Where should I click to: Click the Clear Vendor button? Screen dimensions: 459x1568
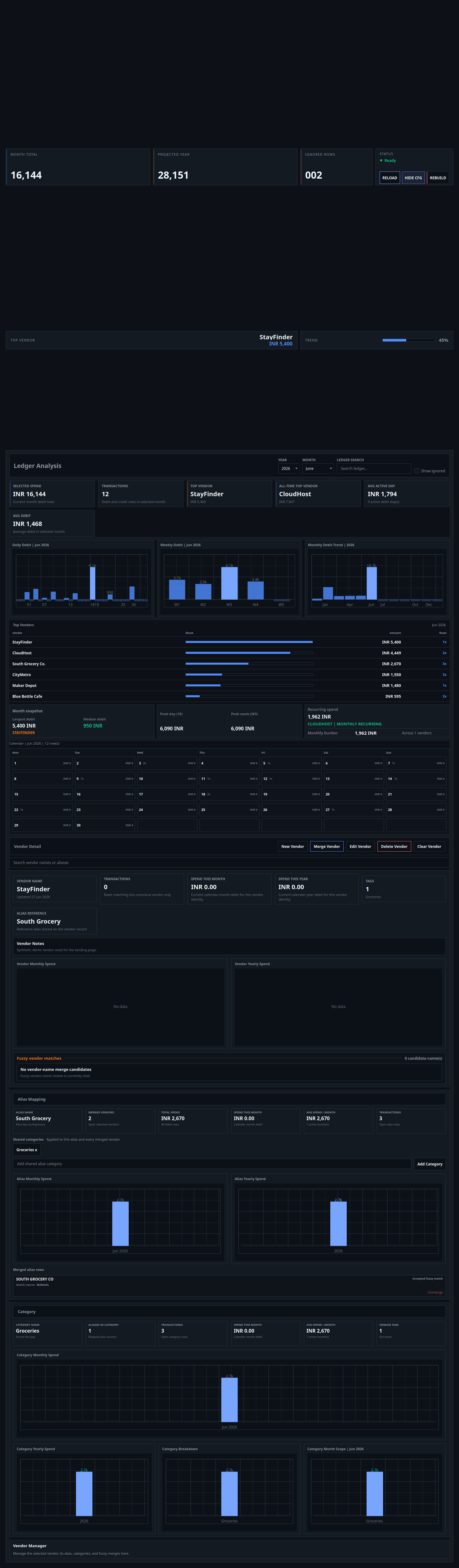pyautogui.click(x=429, y=847)
